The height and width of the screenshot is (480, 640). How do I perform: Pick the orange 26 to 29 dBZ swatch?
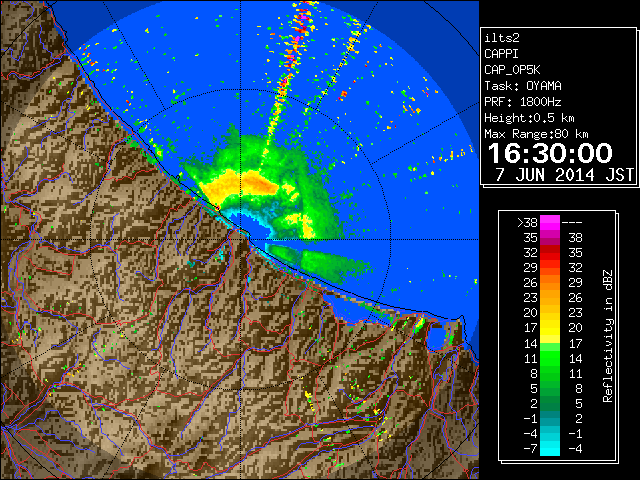pyautogui.click(x=550, y=282)
